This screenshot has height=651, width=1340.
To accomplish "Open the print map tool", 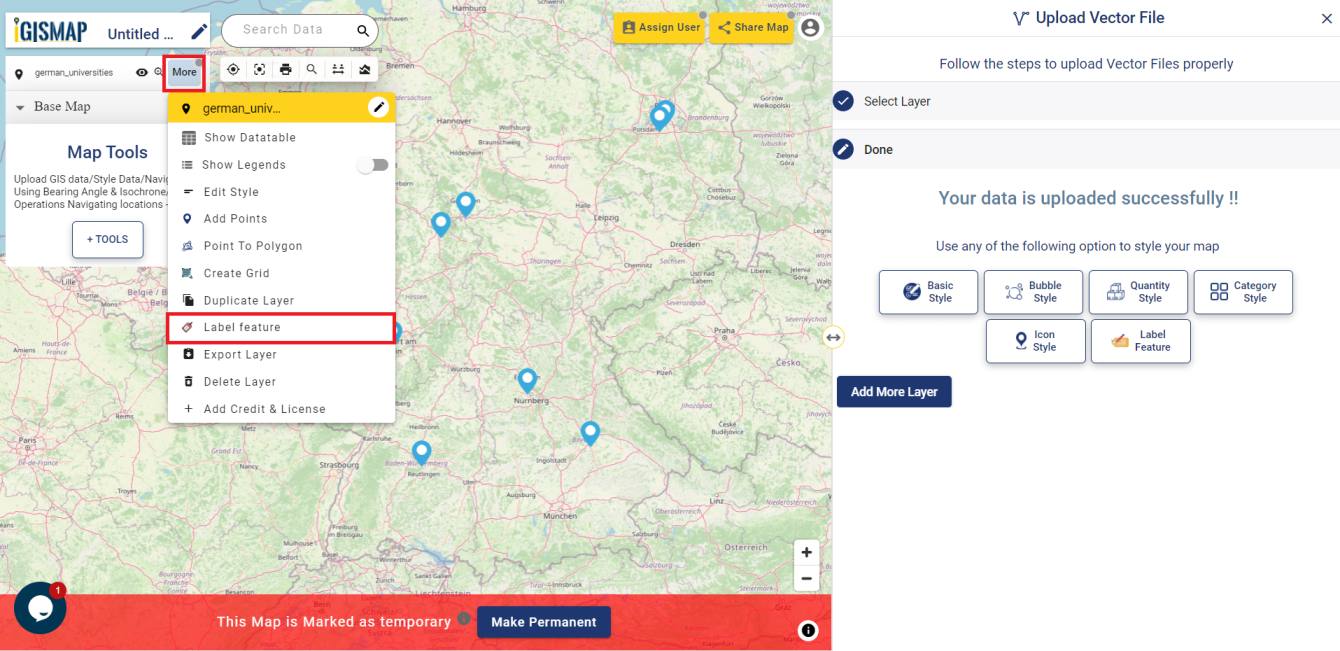I will 287,70.
